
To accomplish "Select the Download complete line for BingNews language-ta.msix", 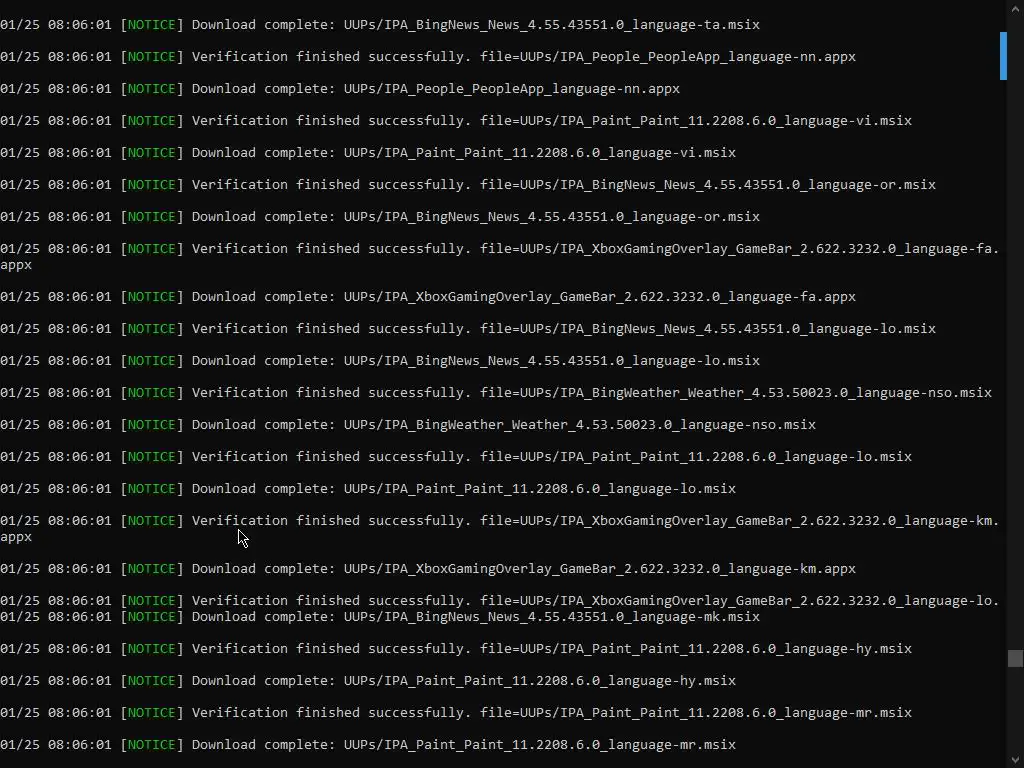I will click(380, 25).
